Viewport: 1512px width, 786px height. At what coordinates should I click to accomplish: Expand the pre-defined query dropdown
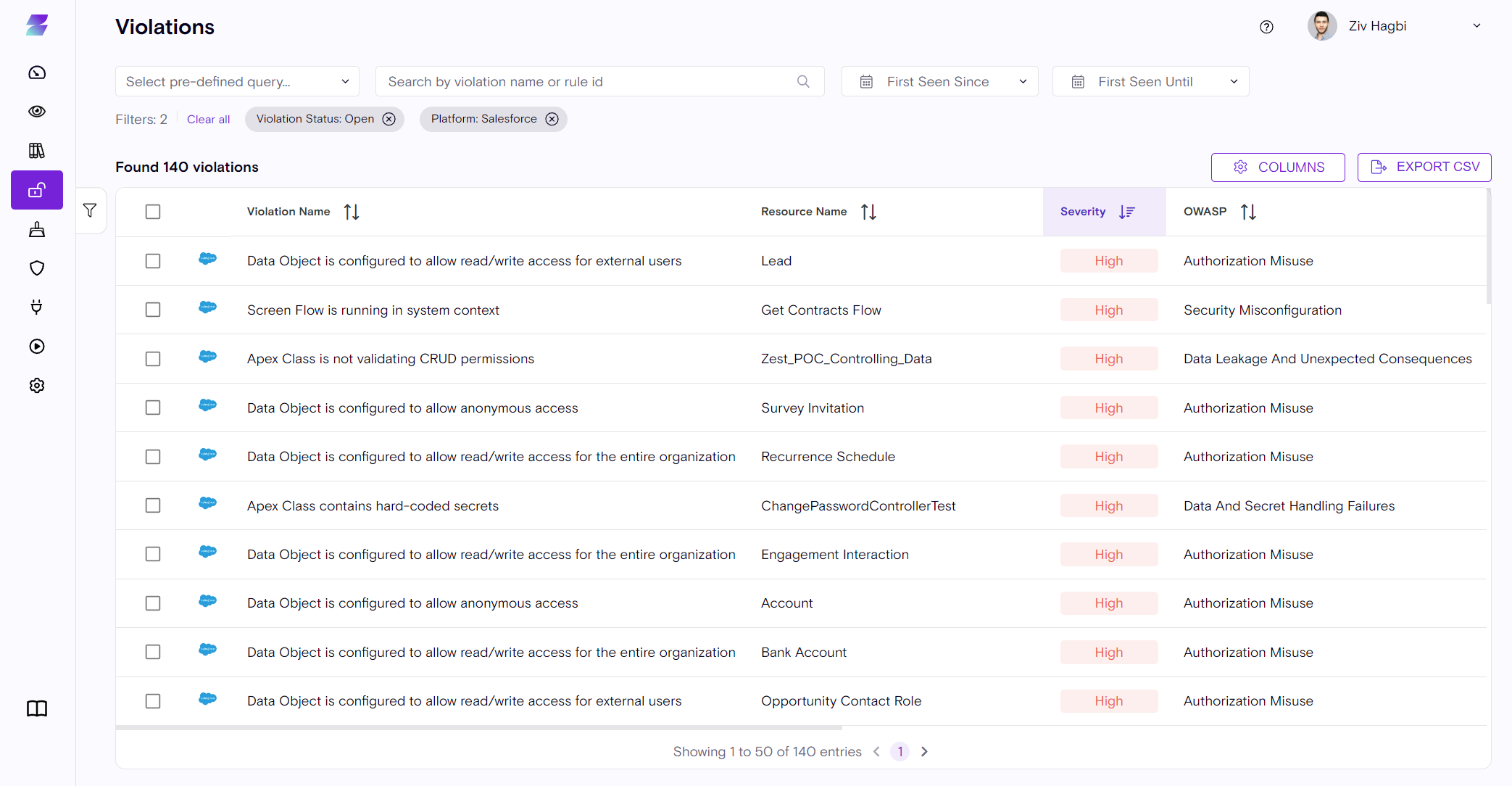click(237, 81)
